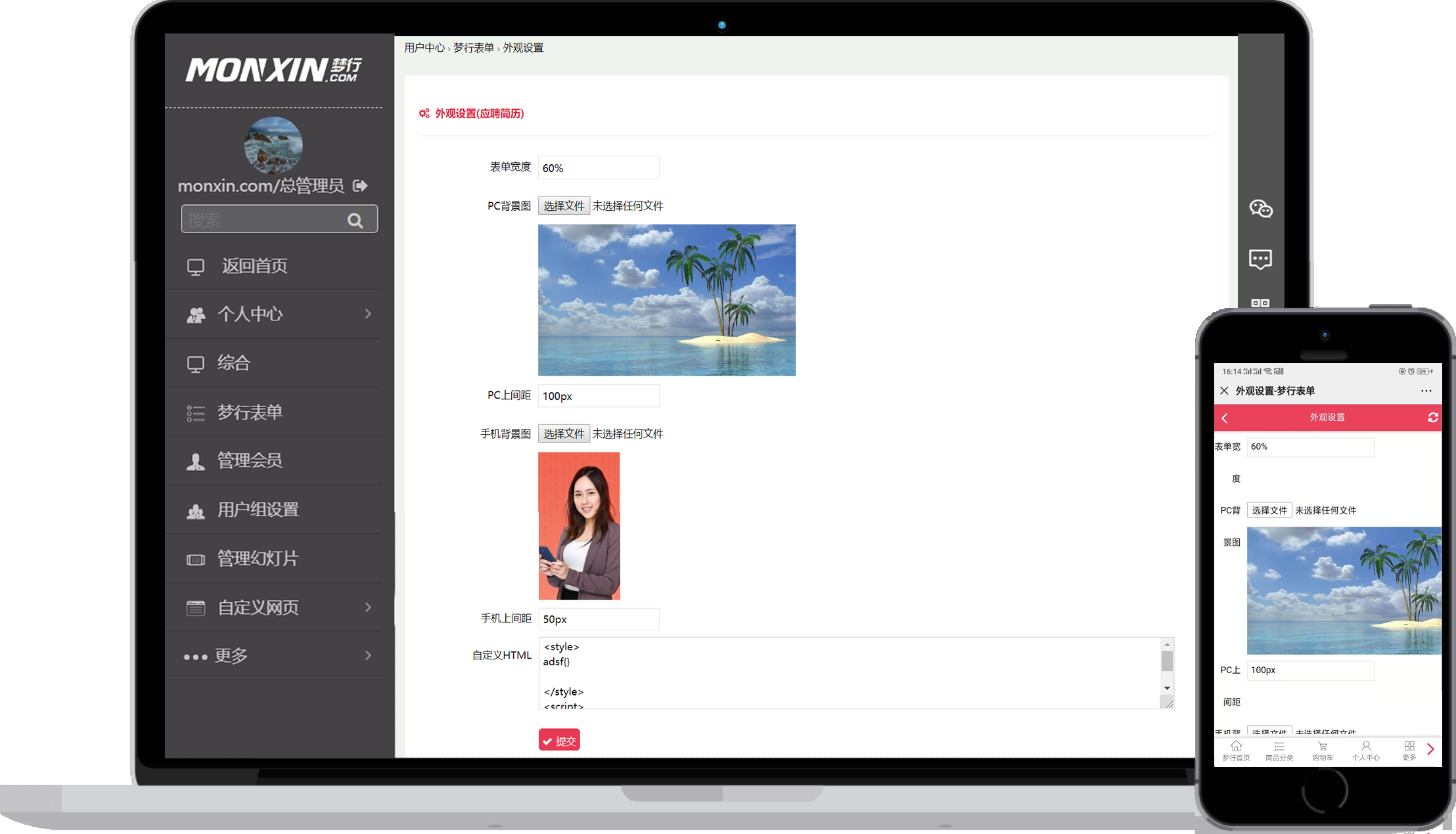The width and height of the screenshot is (1456, 834).
Task: Click the logout icon beside 总管理员
Action: pyautogui.click(x=360, y=186)
